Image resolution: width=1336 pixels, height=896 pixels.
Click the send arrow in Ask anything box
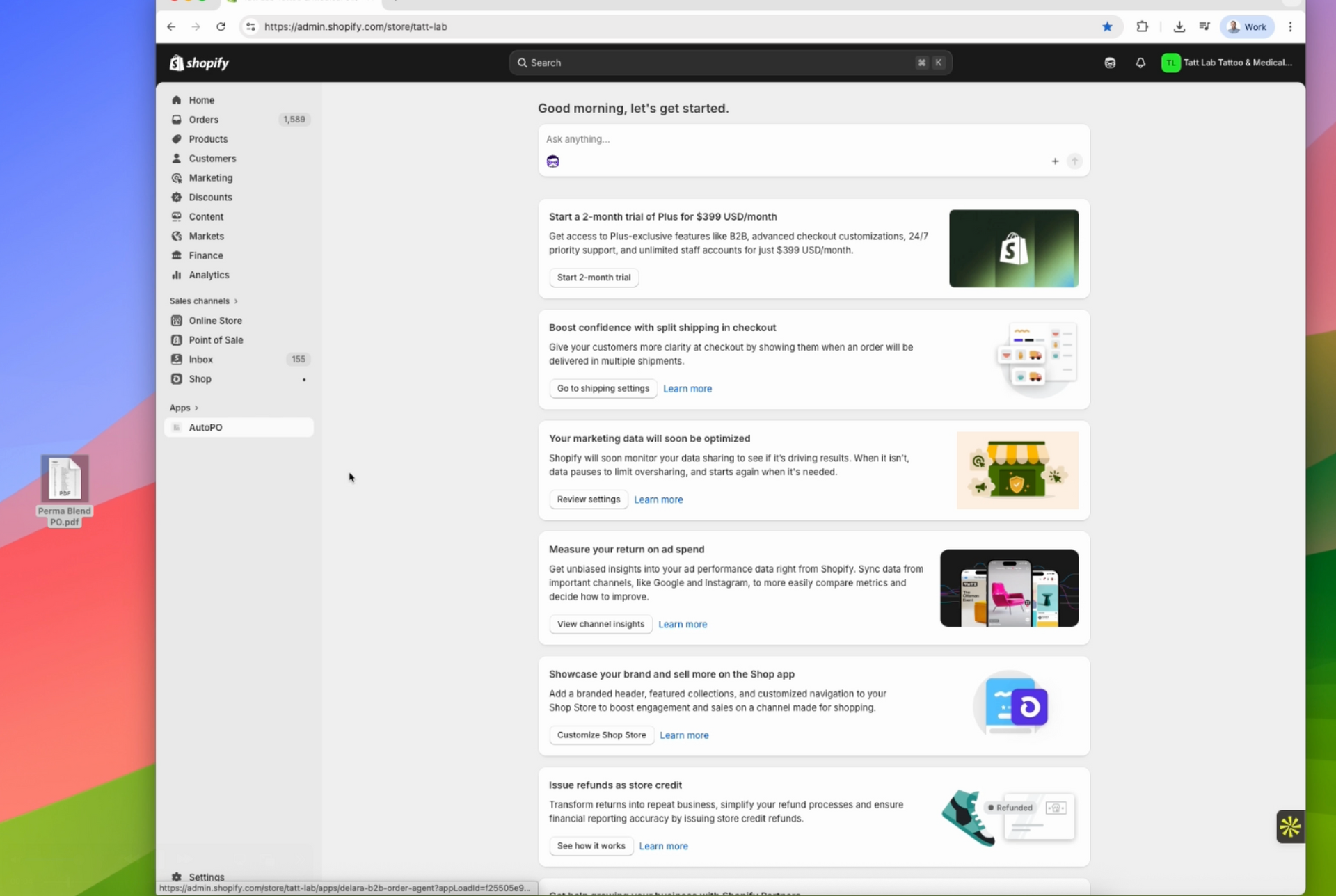pos(1074,161)
